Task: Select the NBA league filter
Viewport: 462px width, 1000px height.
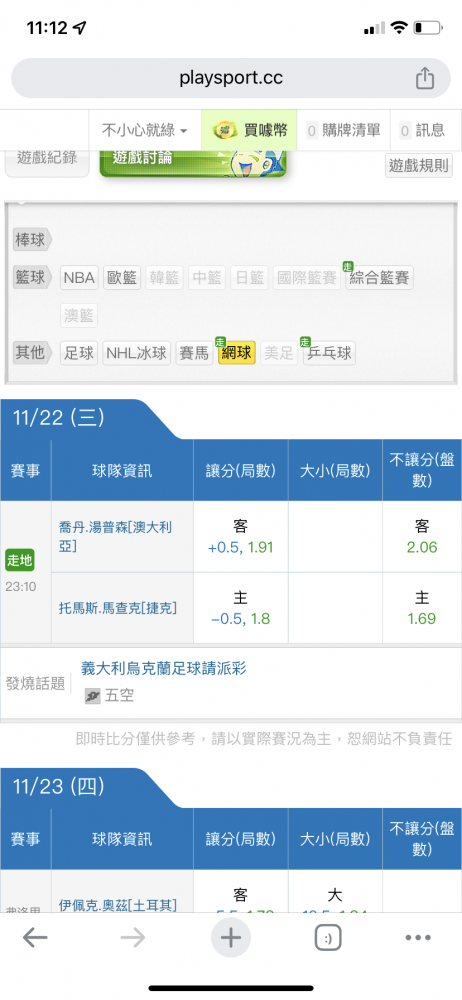Action: pos(79,278)
